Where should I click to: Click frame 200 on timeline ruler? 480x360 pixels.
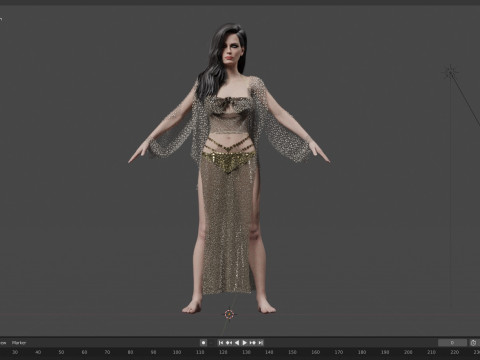408,352
